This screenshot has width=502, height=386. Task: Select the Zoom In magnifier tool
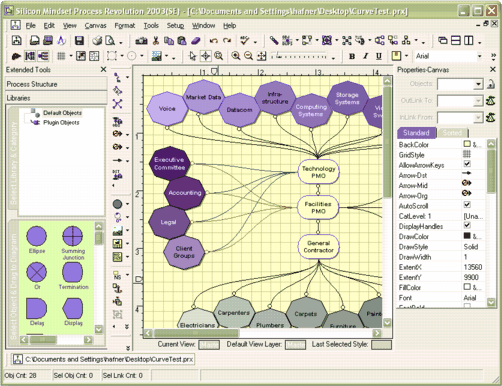tap(236, 56)
